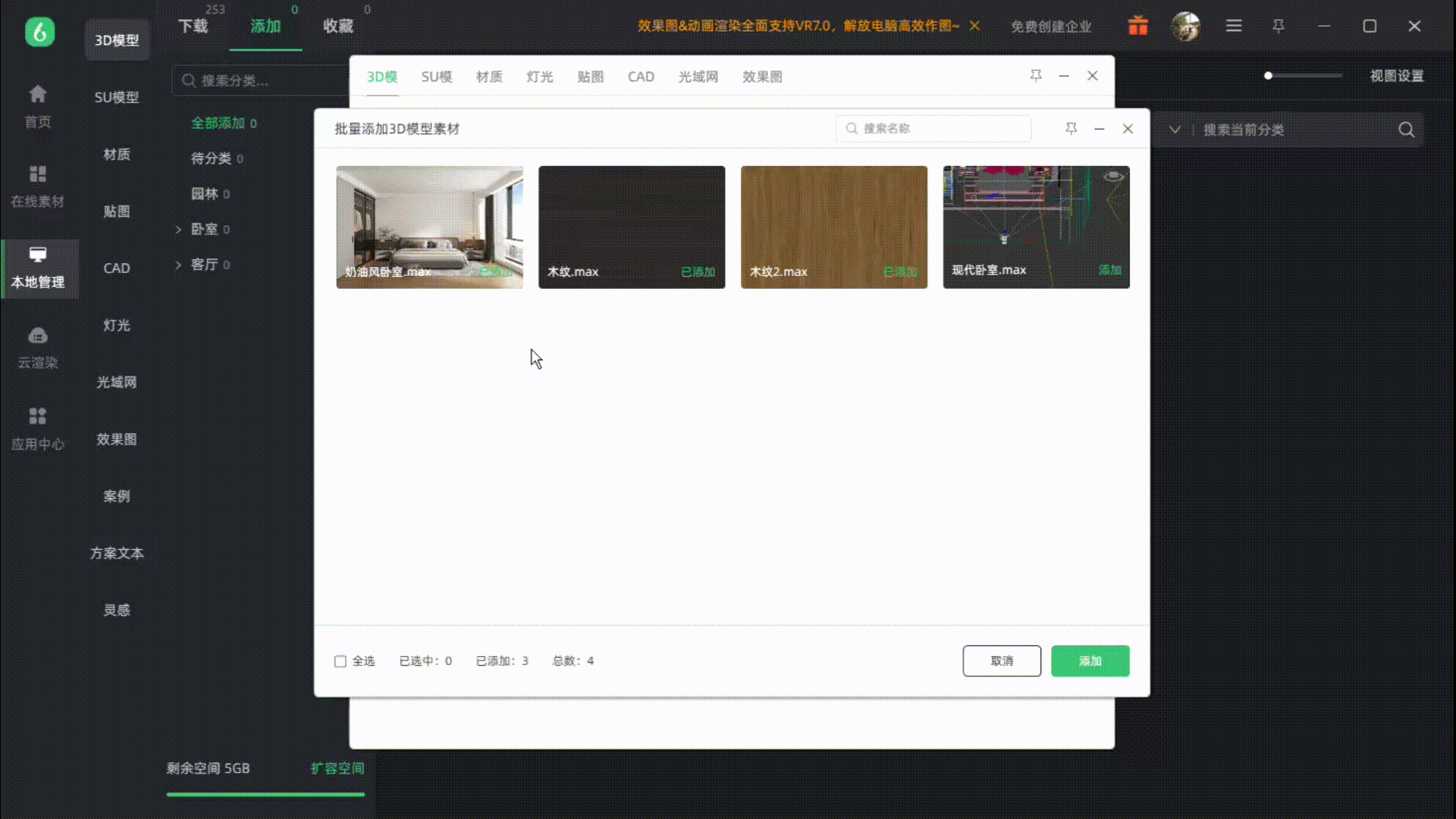Screen dimensions: 1456x819
Task: Click the 剩余空间 storage progress bar
Action: [265, 795]
